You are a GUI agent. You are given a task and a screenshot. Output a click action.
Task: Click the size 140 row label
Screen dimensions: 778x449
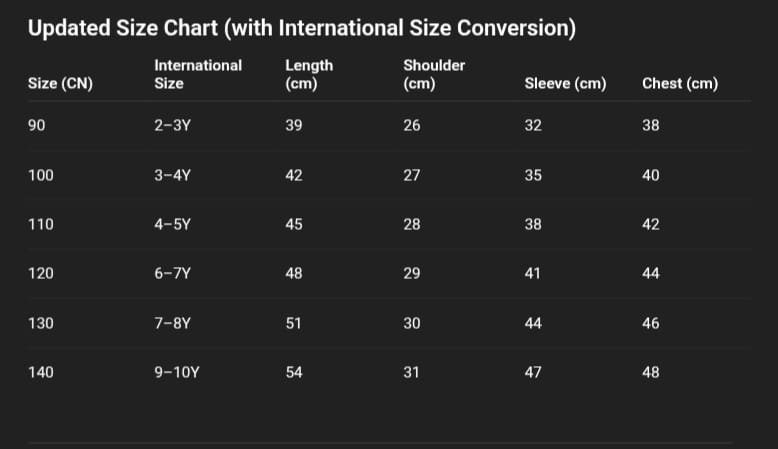(40, 372)
